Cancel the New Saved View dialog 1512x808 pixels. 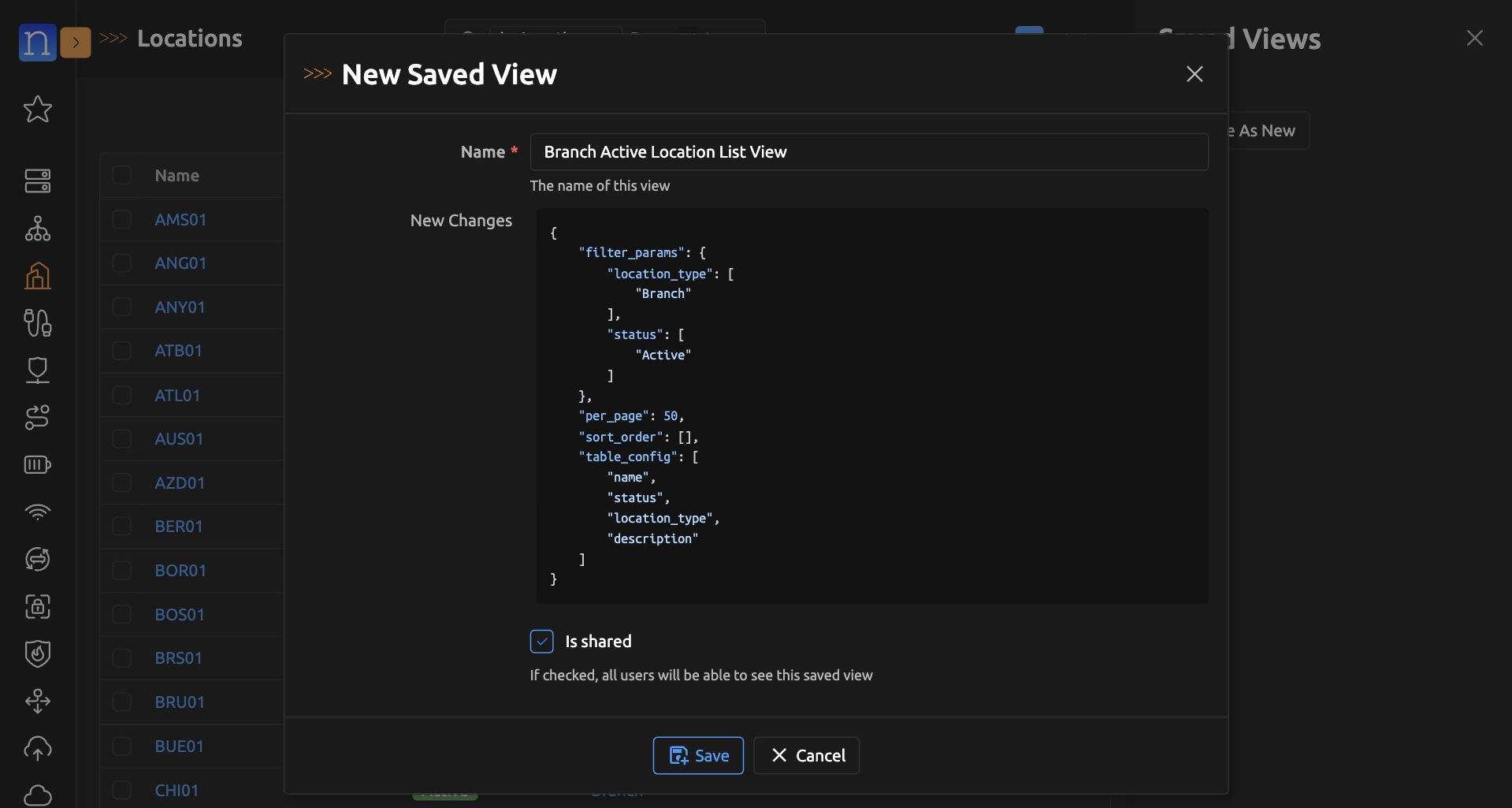[x=806, y=756]
